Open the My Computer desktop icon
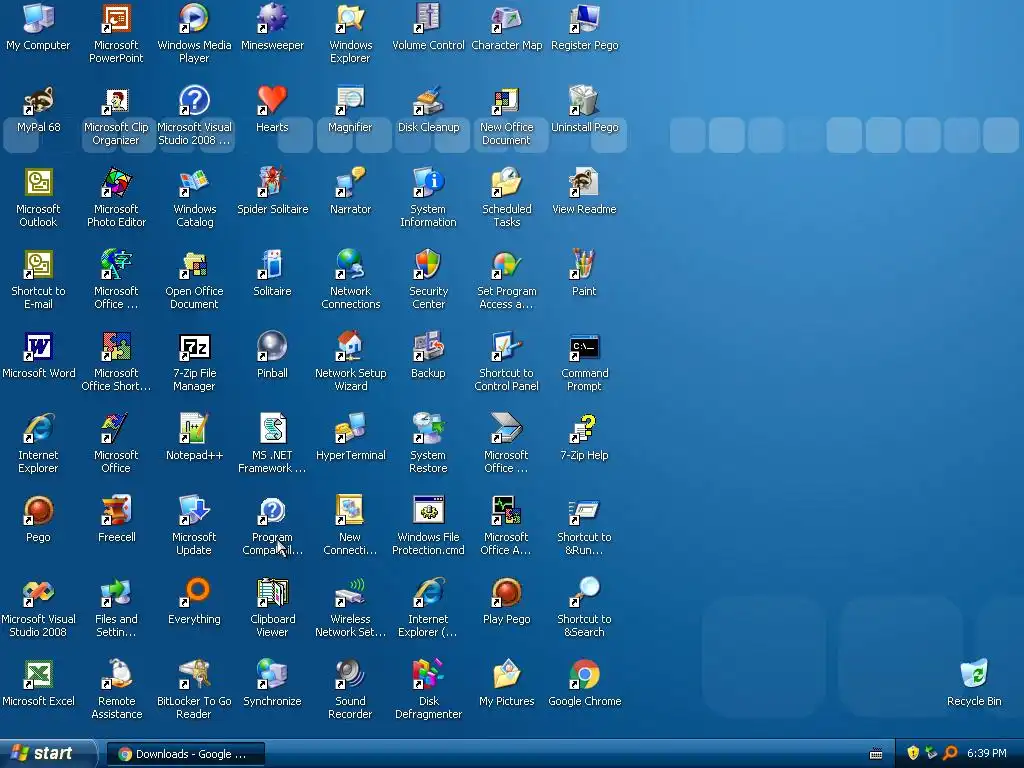 coord(39,18)
